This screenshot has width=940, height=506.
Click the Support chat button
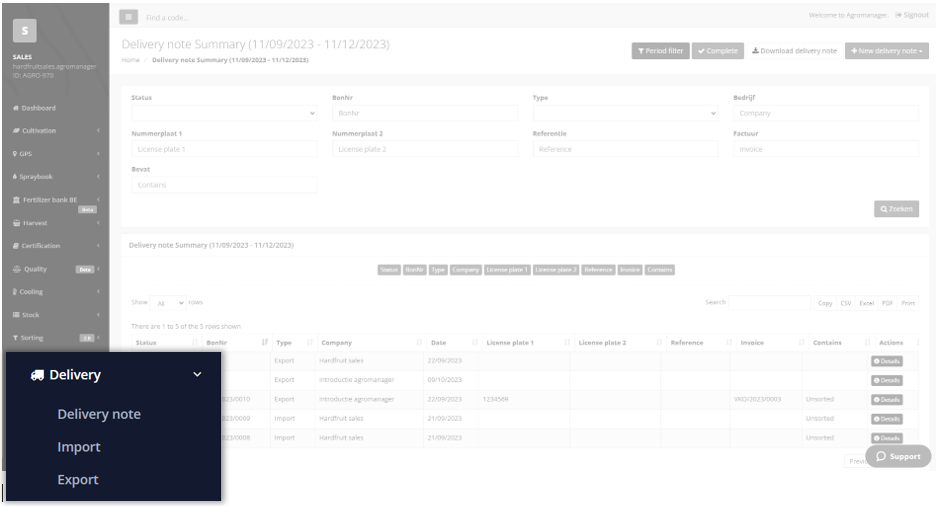pyautogui.click(x=898, y=456)
